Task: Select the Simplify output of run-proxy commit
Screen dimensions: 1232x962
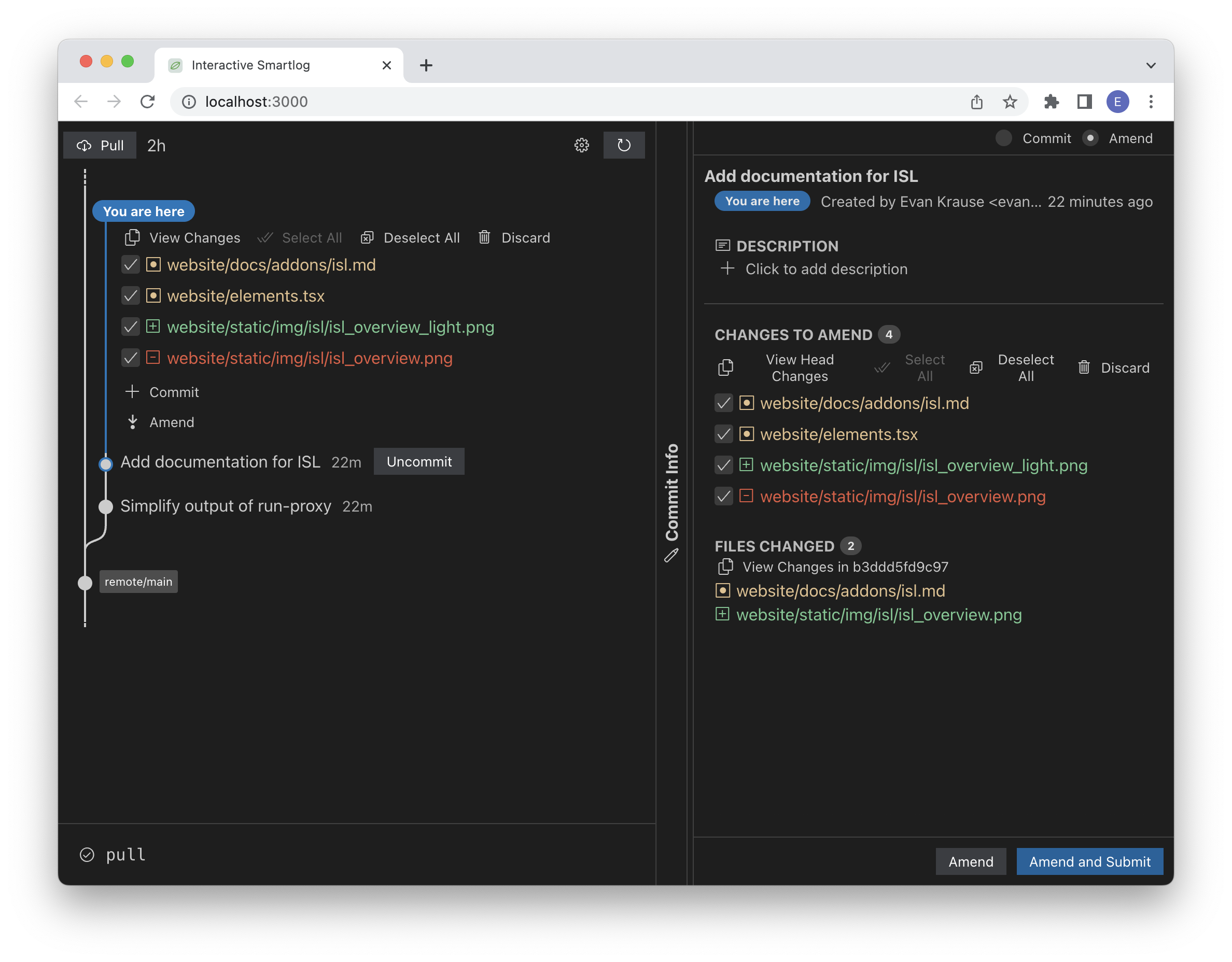Action: [225, 505]
